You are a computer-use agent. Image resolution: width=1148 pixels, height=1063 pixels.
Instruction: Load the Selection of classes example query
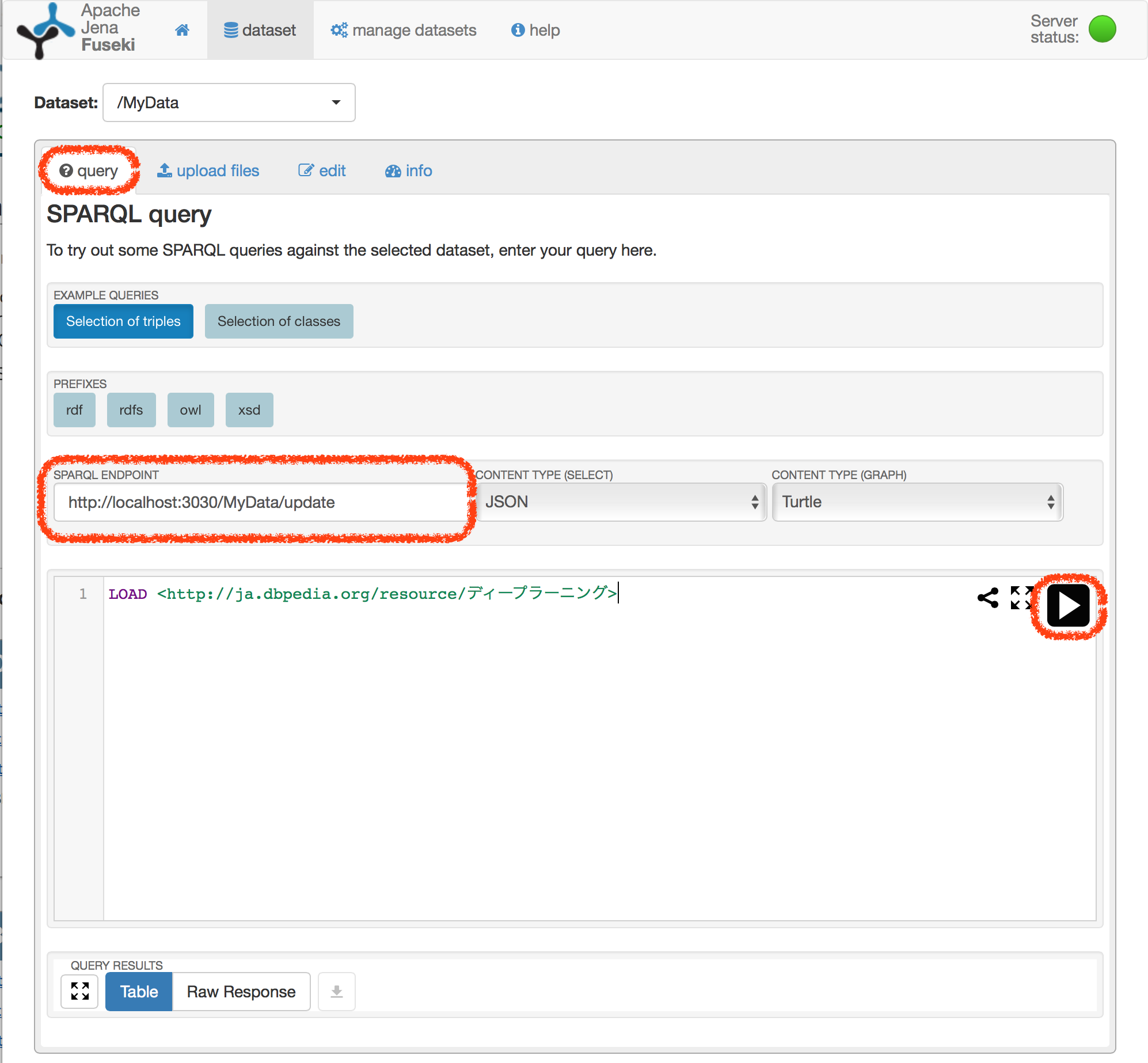(x=279, y=321)
